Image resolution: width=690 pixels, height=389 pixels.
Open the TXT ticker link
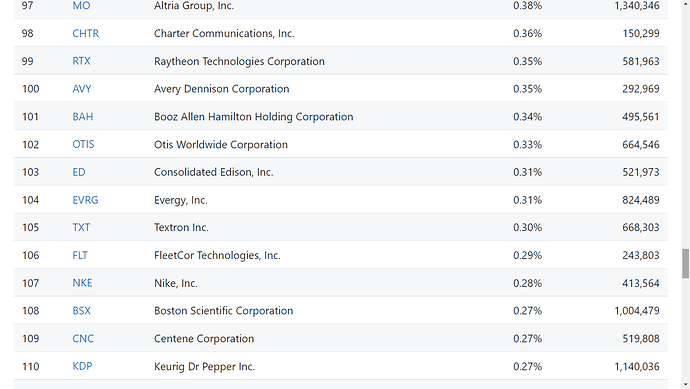pos(81,228)
